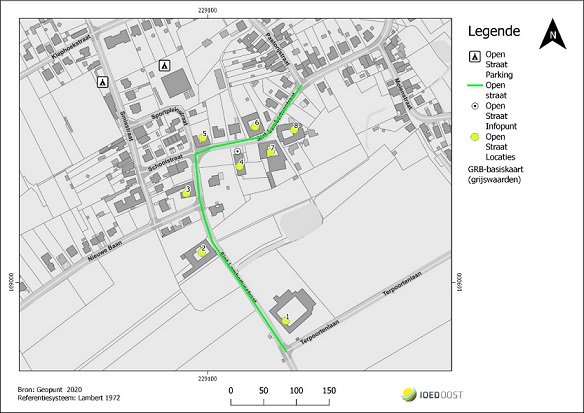Click the yellow location marker 1
584x413 pixels.
(x=286, y=321)
